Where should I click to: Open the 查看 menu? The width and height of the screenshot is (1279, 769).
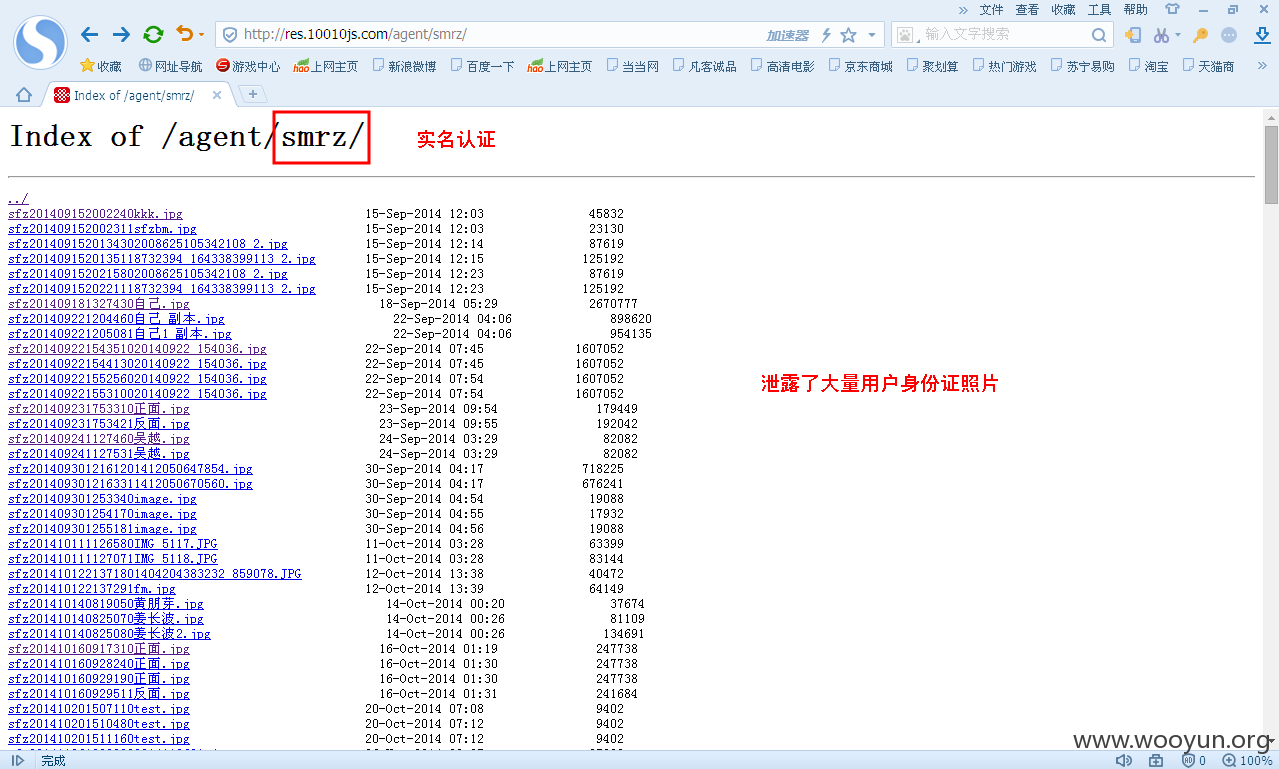[x=1027, y=10]
